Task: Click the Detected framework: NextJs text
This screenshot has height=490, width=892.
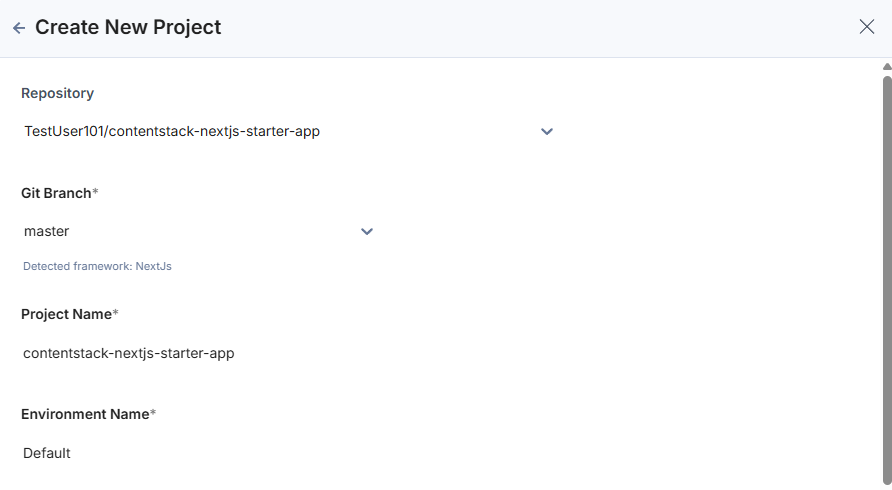Action: pos(97,266)
